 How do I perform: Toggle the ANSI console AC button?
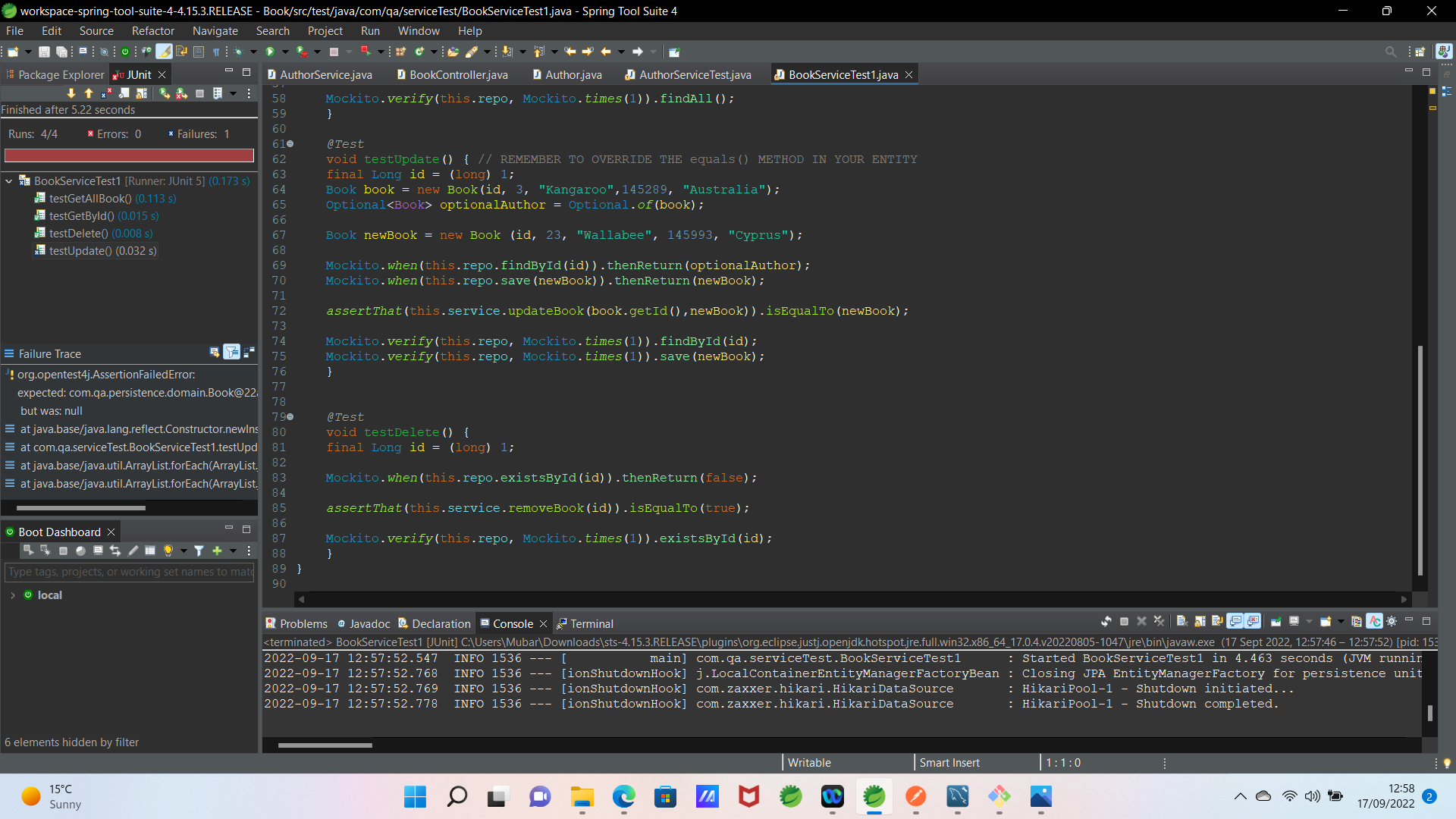tap(1375, 622)
